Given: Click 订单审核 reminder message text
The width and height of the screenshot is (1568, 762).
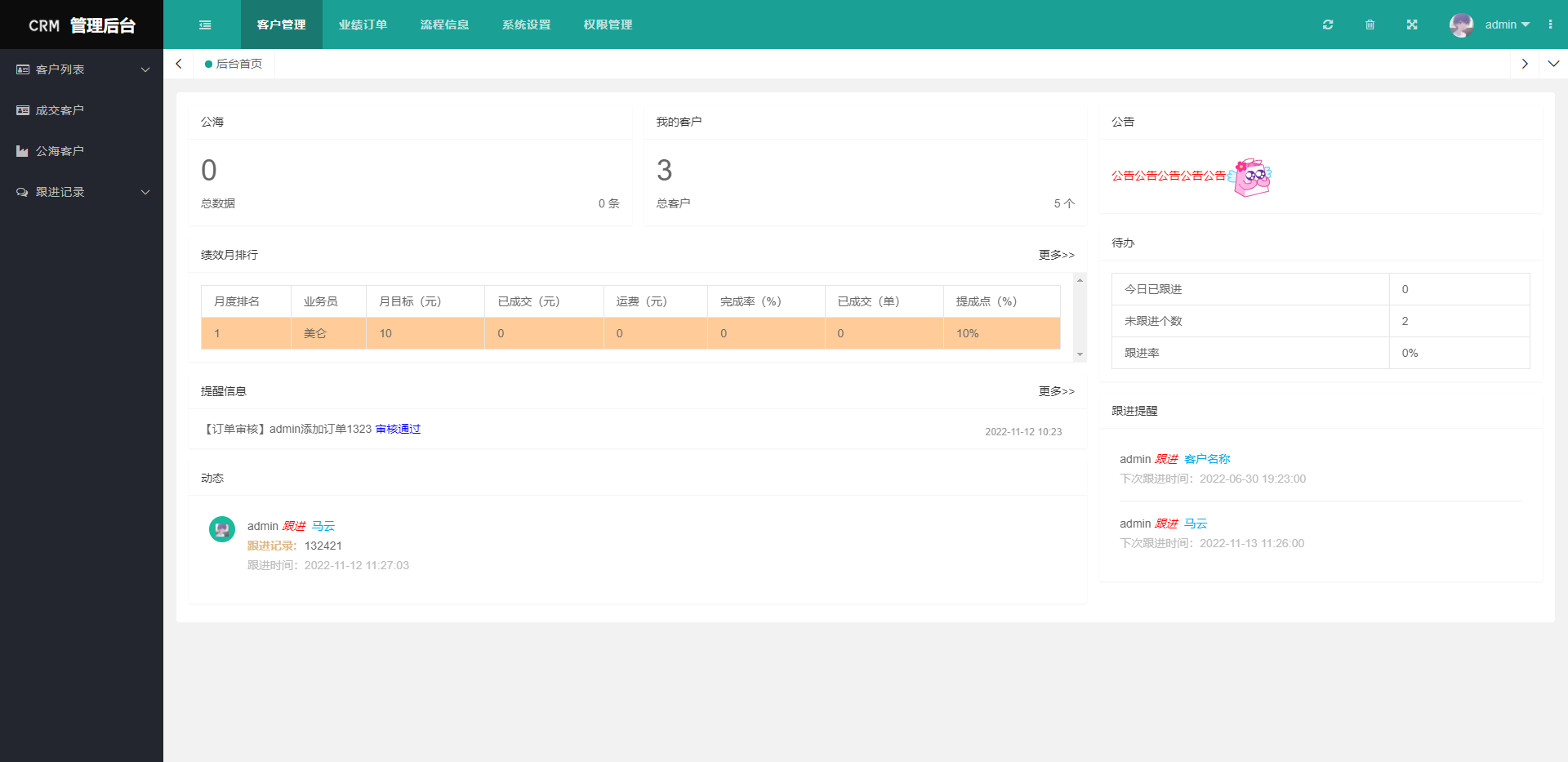Looking at the screenshot, I should click(287, 429).
